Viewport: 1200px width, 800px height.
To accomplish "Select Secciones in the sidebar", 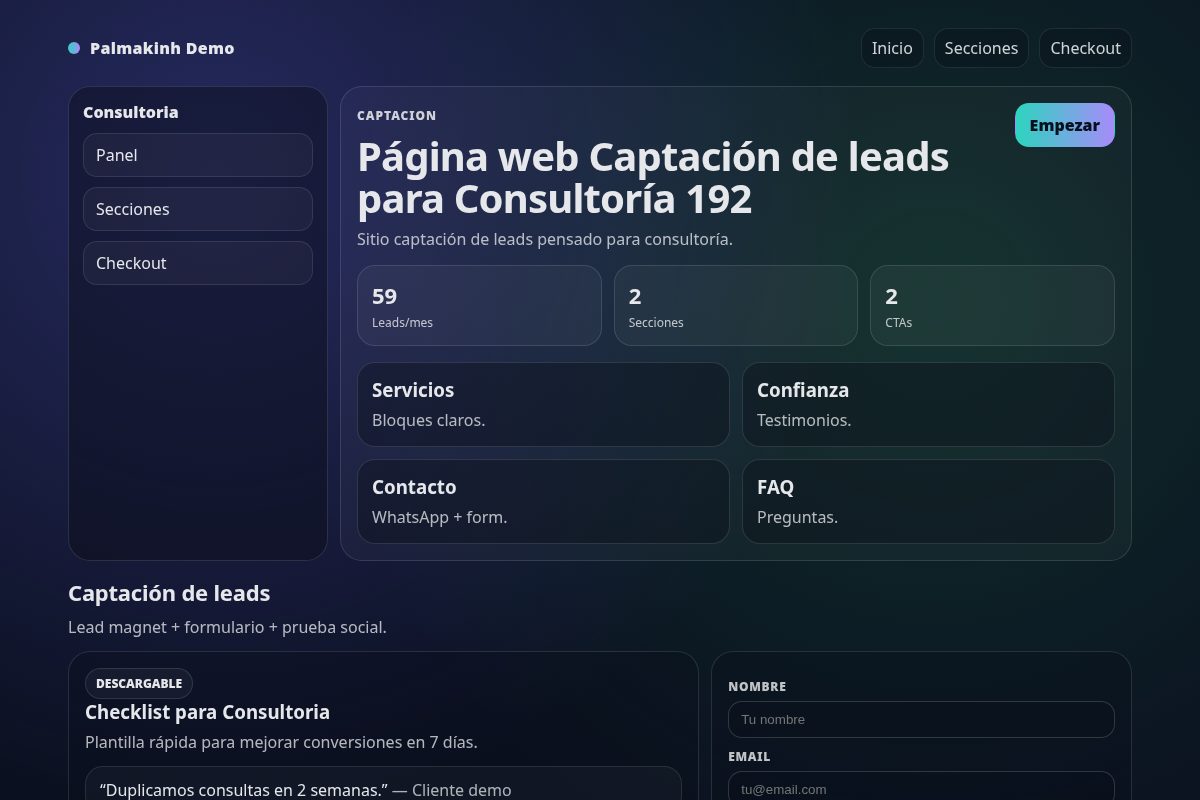I will click(x=197, y=209).
